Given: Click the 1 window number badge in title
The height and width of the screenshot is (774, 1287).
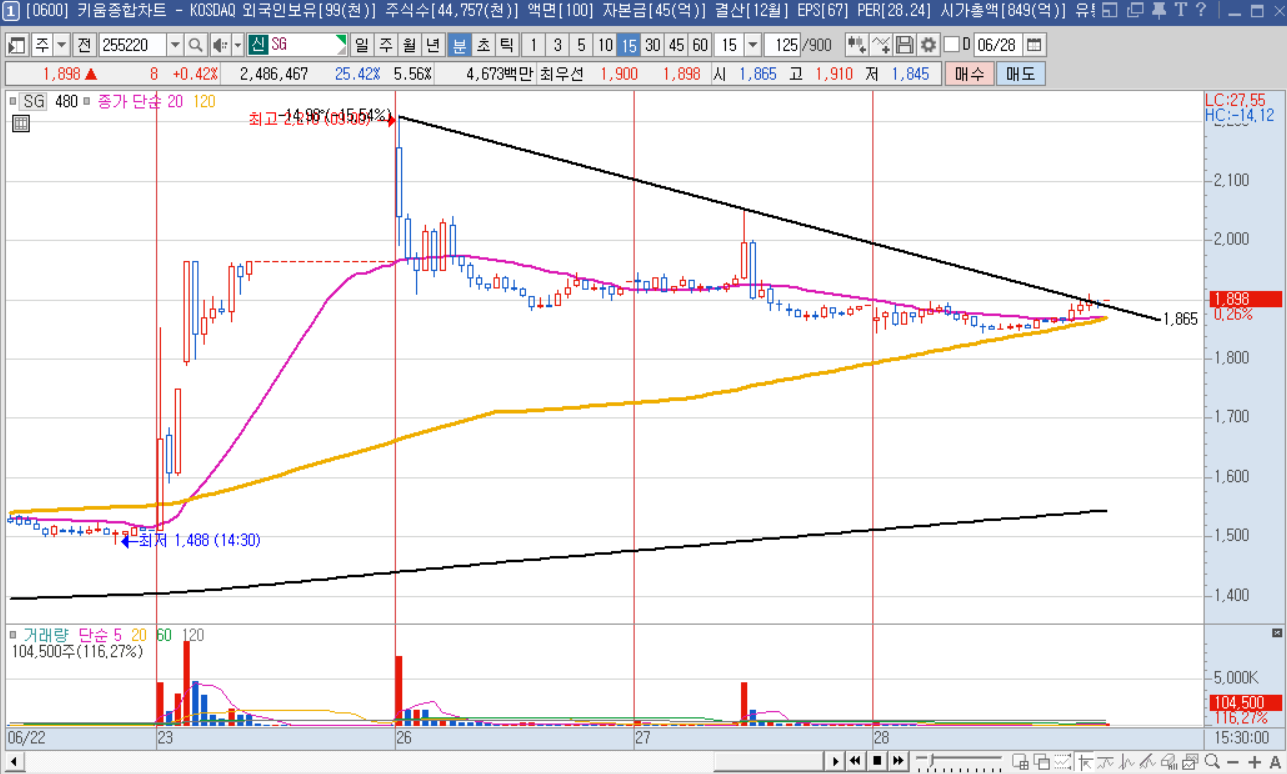Looking at the screenshot, I should click(9, 11).
